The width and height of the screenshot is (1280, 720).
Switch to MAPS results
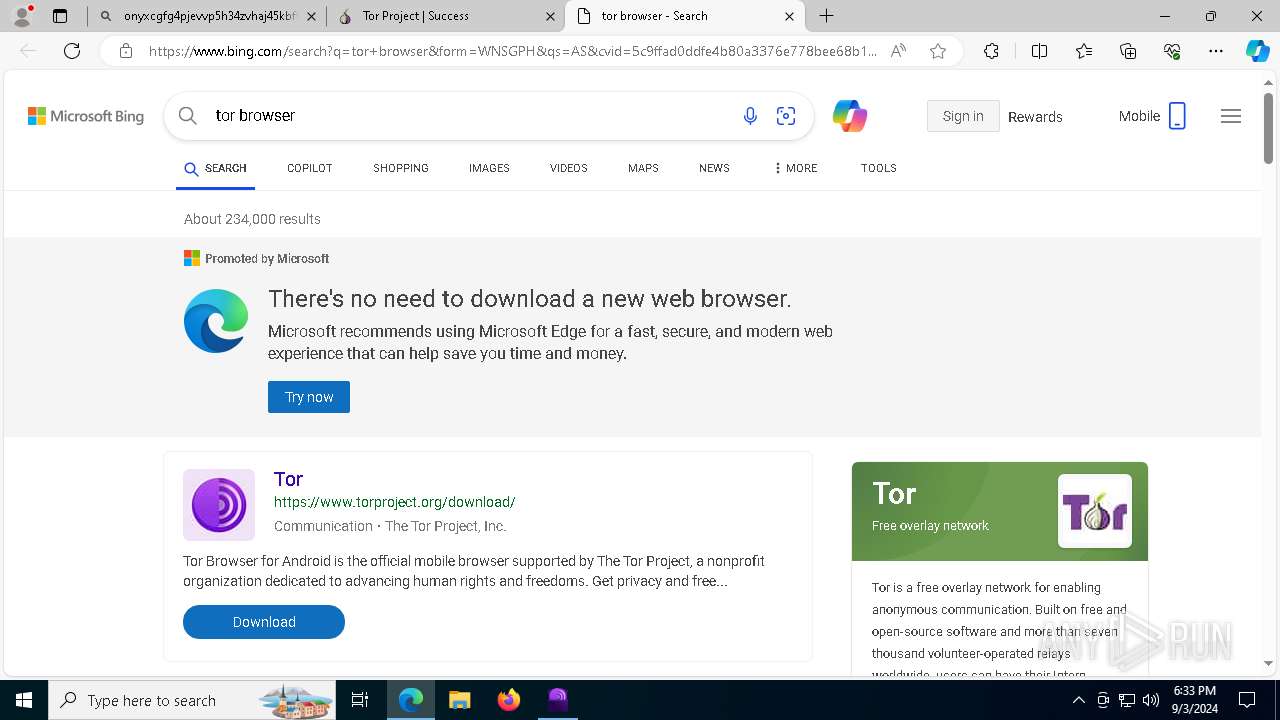point(643,168)
